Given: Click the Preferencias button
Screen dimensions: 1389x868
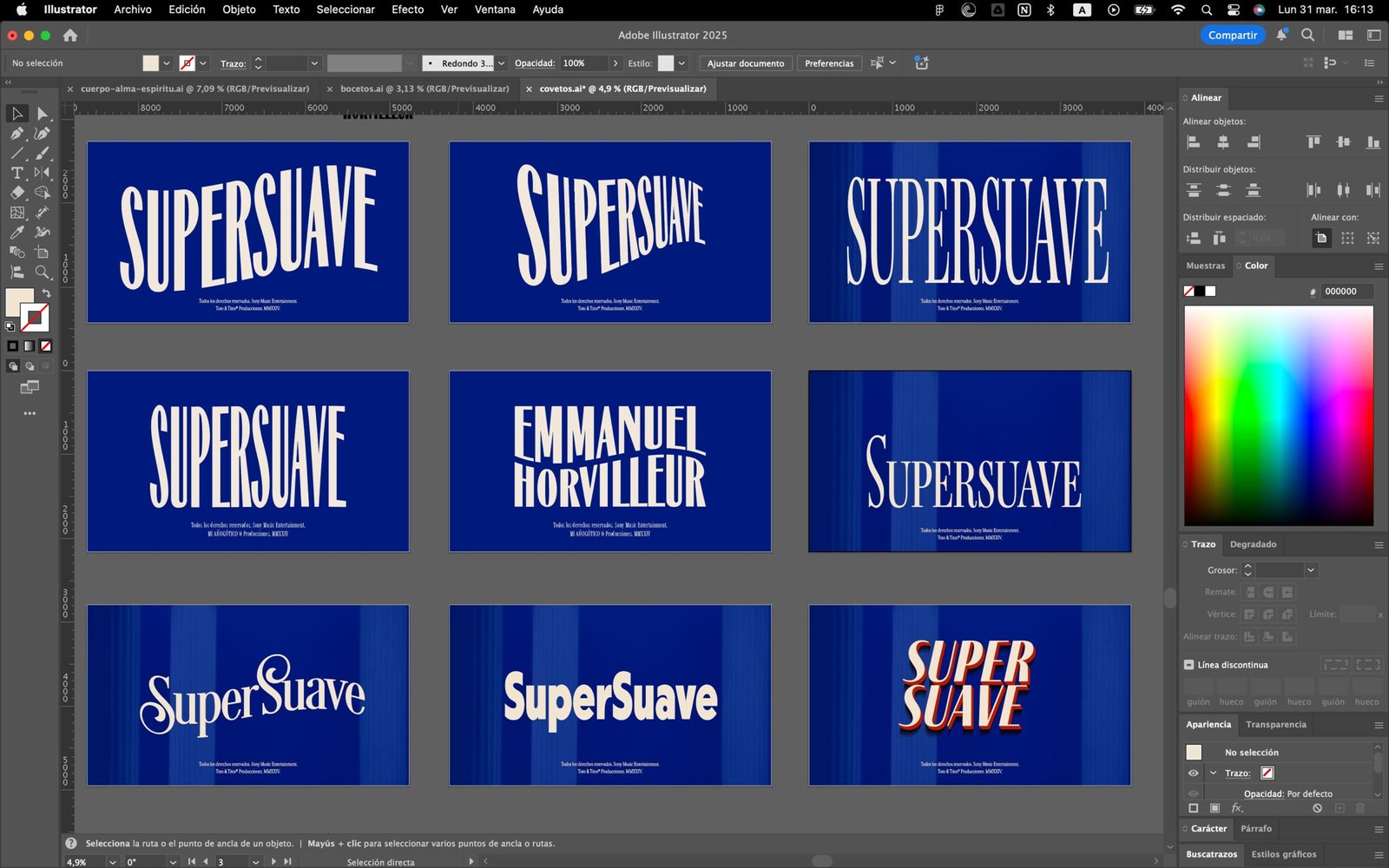Looking at the screenshot, I should (829, 63).
